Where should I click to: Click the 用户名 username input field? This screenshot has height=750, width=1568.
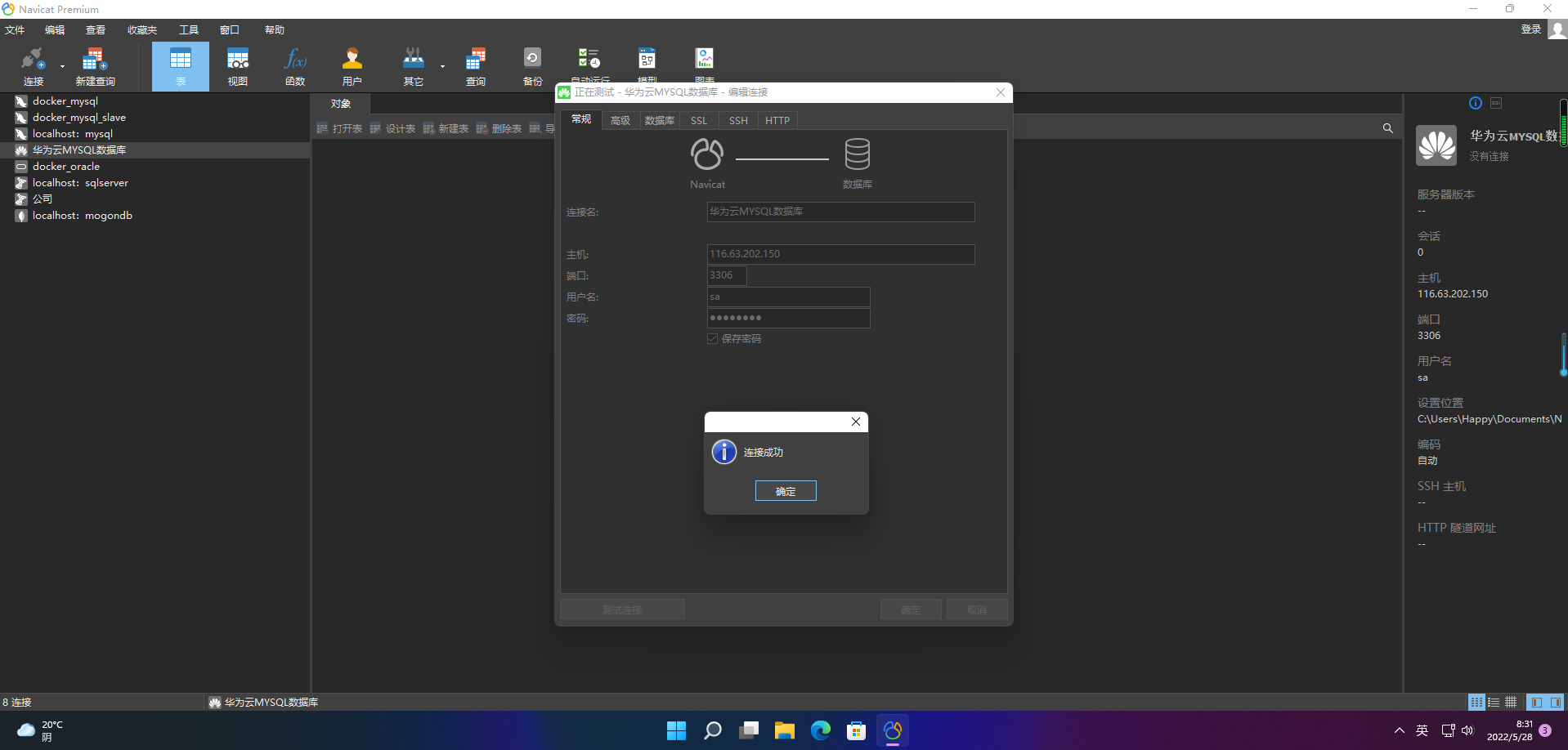click(788, 297)
